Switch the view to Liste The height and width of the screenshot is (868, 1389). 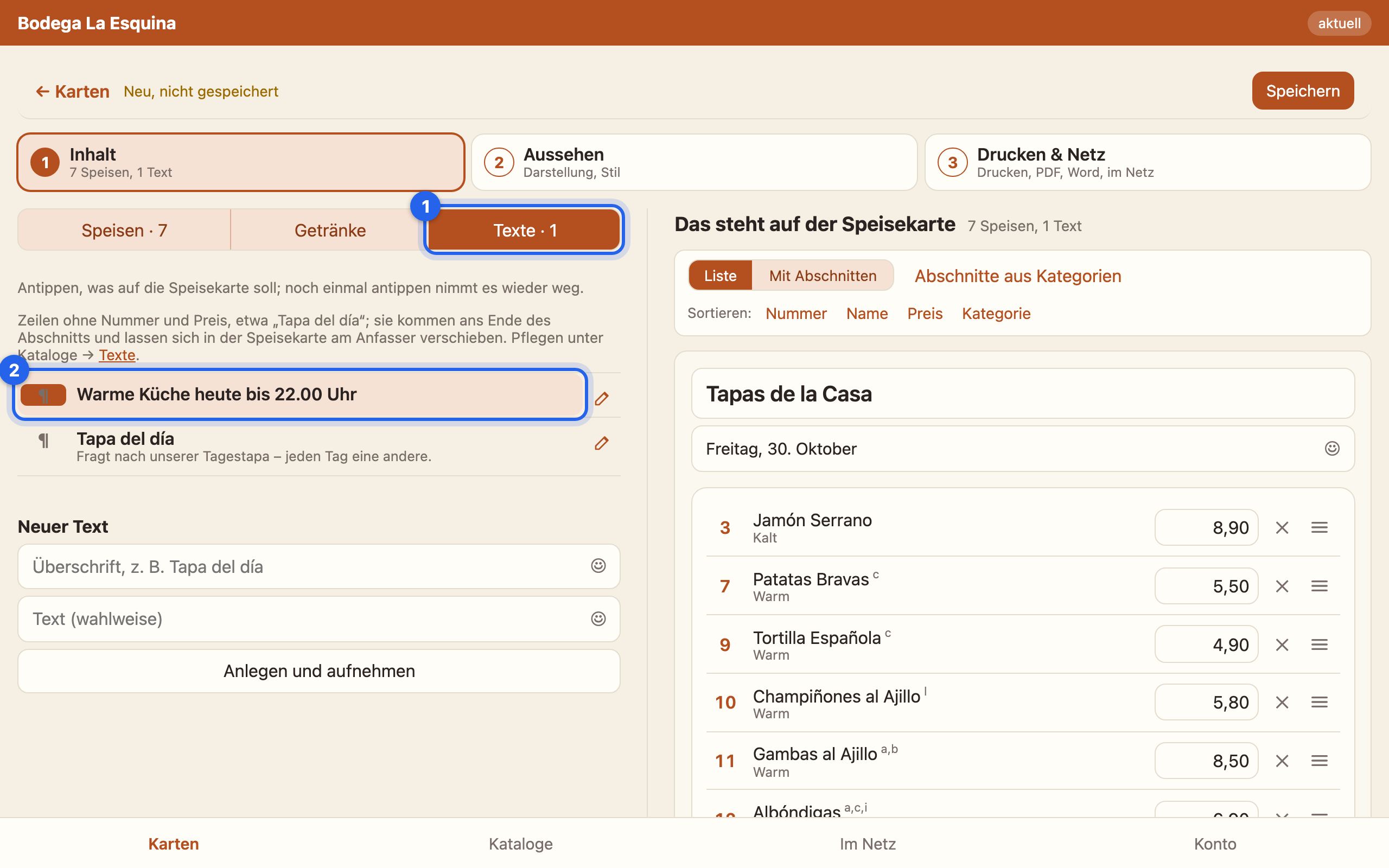point(720,276)
